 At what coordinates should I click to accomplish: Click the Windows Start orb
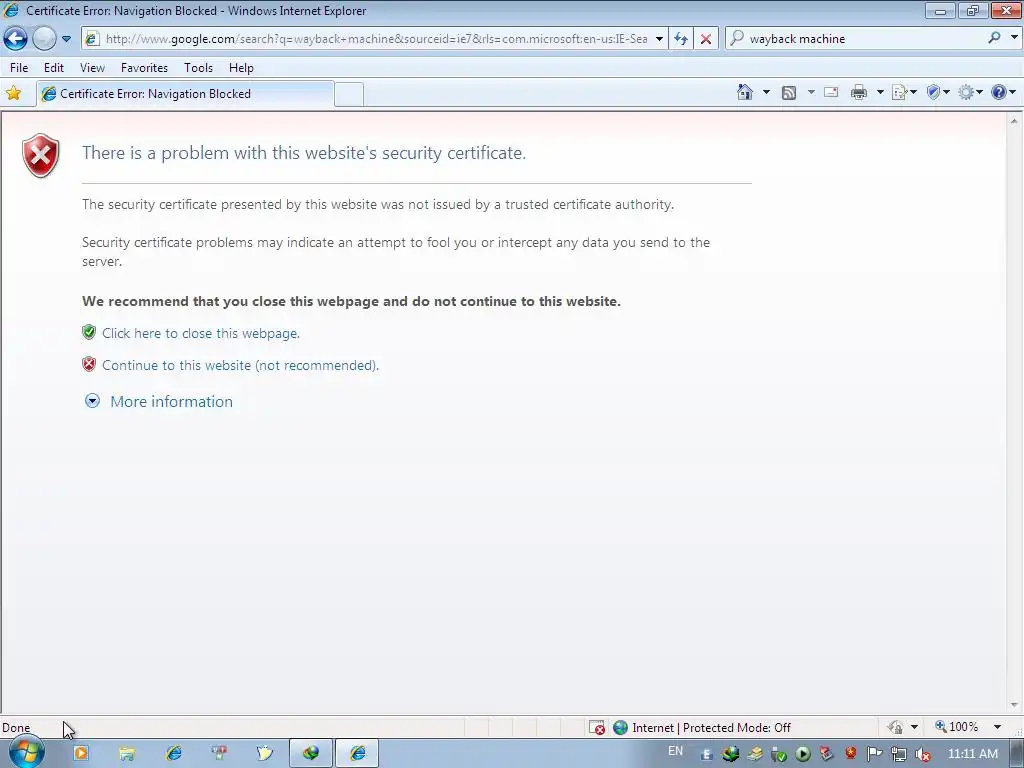point(27,752)
